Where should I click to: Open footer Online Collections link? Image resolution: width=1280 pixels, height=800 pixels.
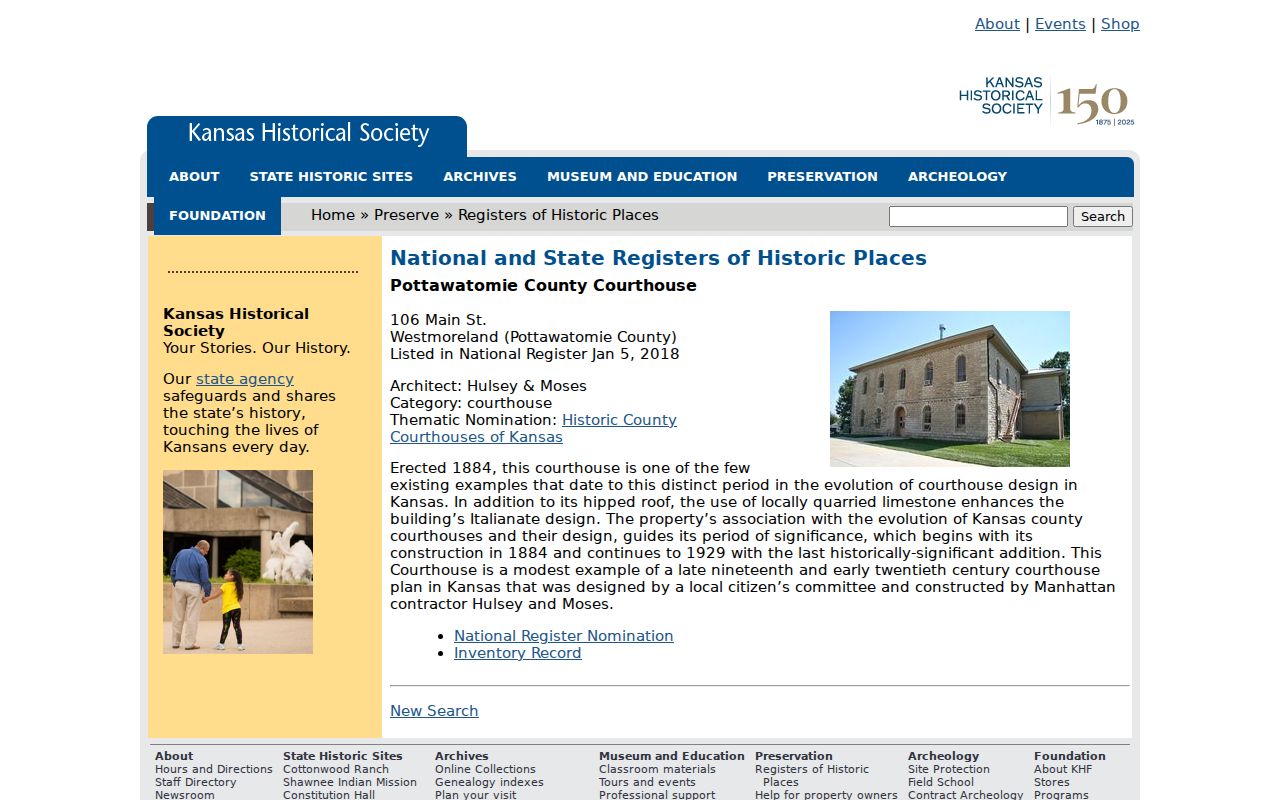[485, 769]
